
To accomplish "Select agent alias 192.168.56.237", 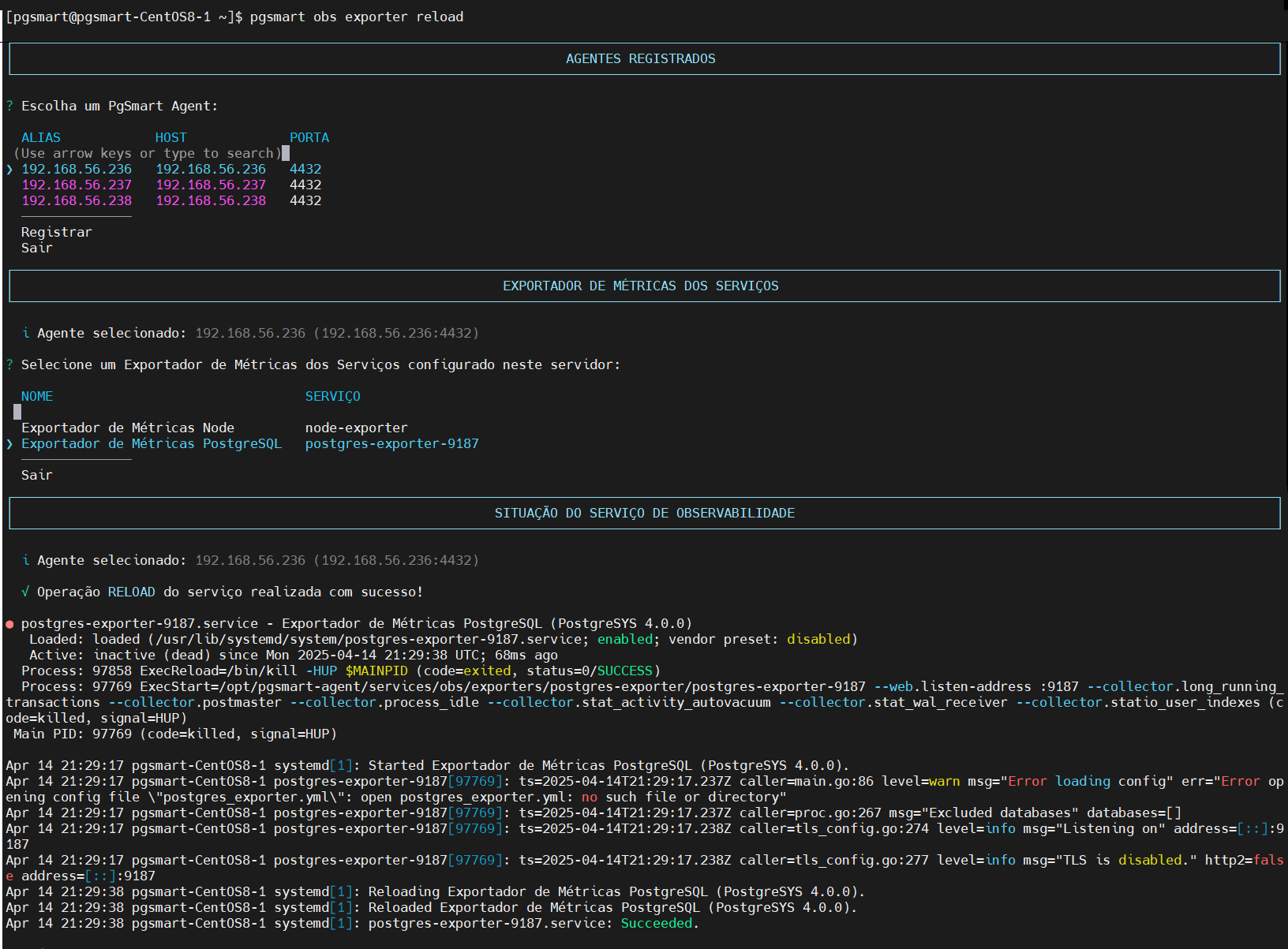I will click(x=77, y=185).
